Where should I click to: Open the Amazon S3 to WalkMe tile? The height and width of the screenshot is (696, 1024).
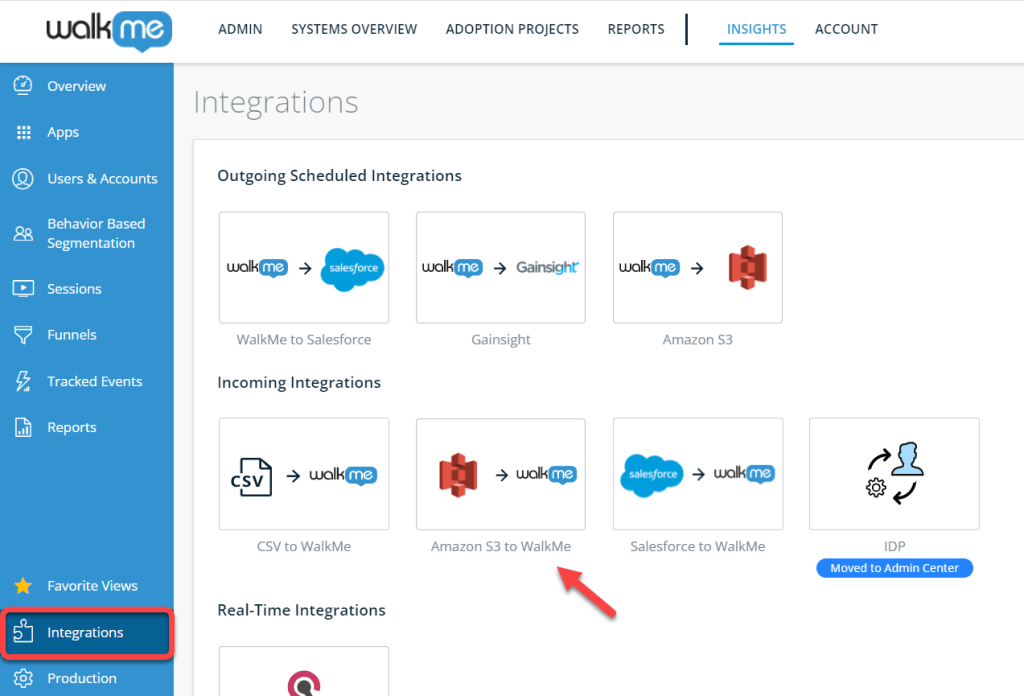500,474
